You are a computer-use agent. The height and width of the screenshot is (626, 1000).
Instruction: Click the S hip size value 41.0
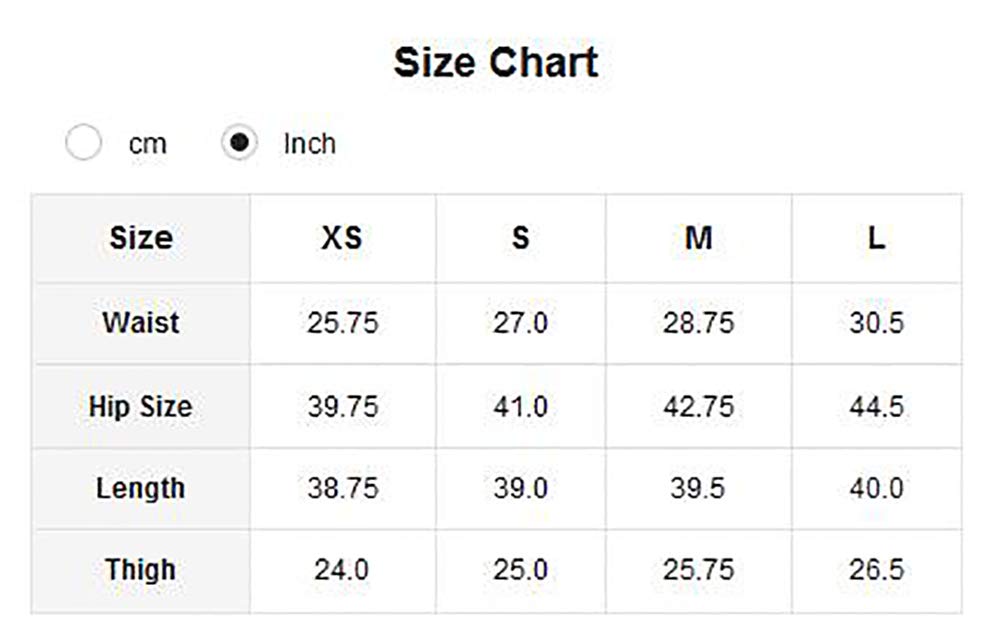coord(520,407)
